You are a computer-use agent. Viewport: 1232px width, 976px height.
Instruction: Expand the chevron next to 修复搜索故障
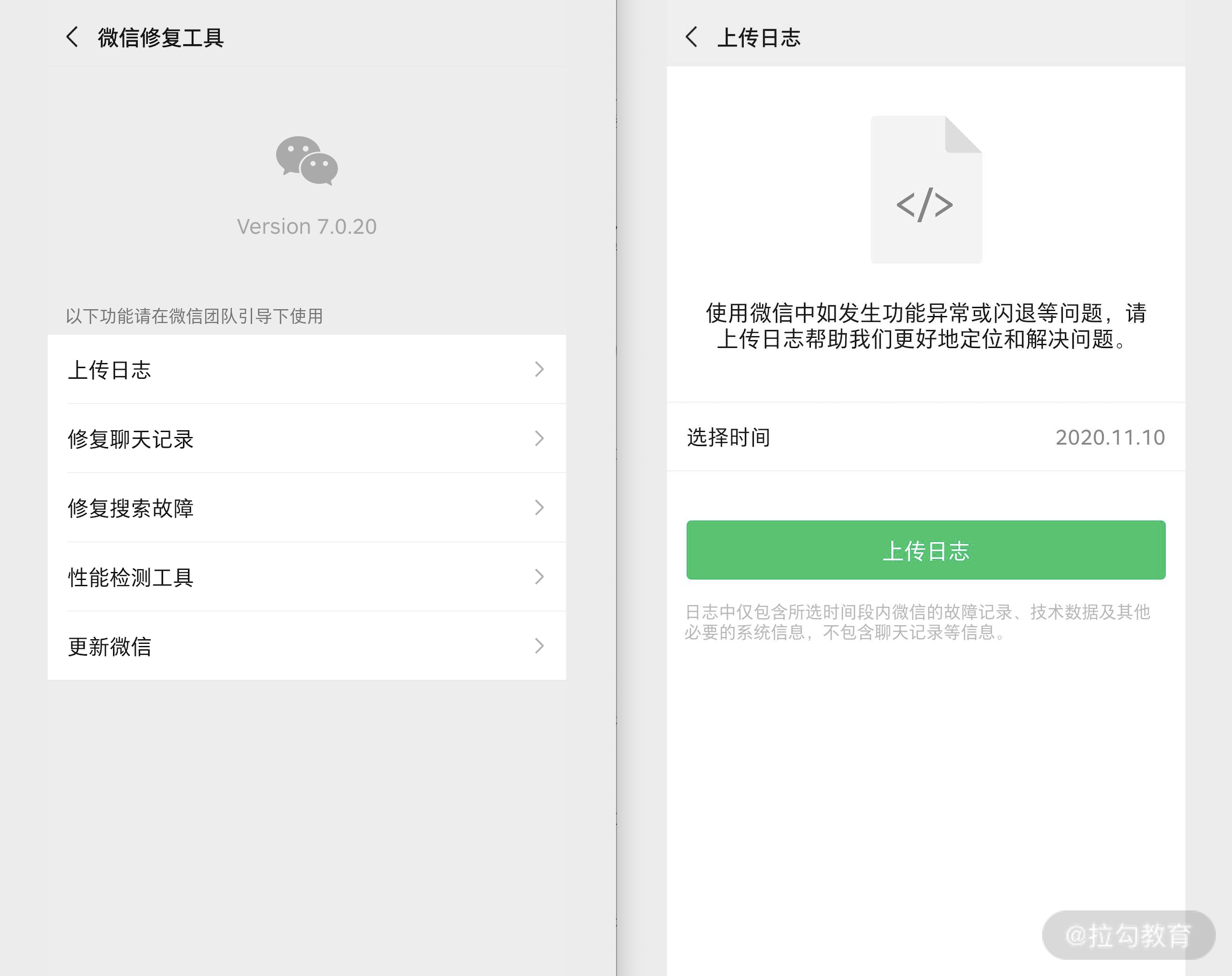pyautogui.click(x=539, y=508)
